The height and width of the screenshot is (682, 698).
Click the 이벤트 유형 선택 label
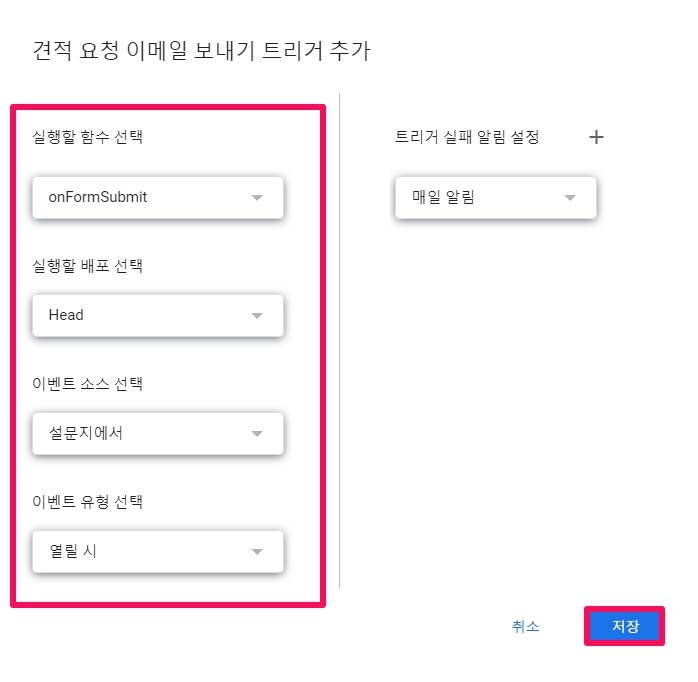click(x=88, y=501)
